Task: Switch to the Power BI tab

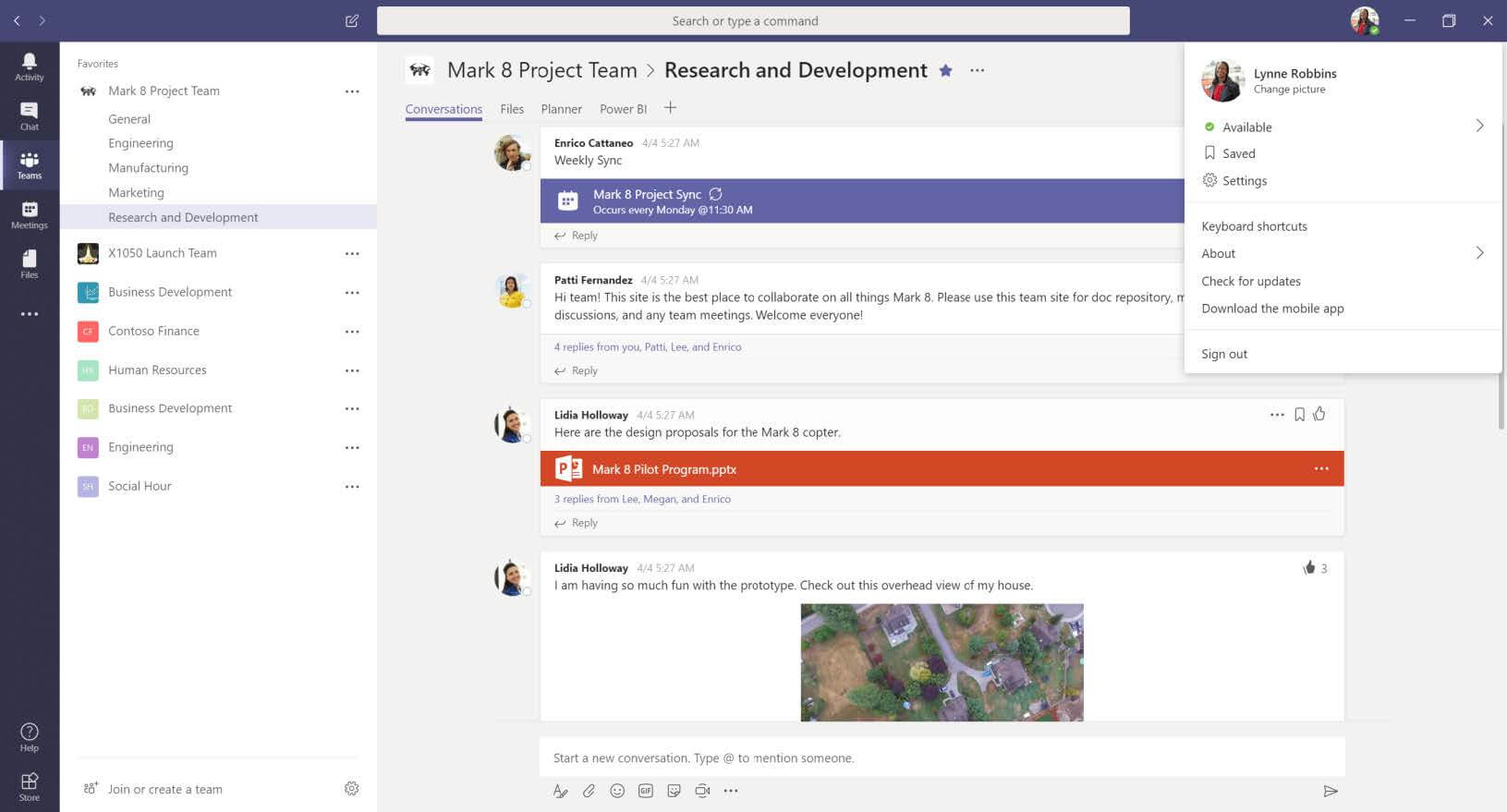Action: pyautogui.click(x=624, y=109)
